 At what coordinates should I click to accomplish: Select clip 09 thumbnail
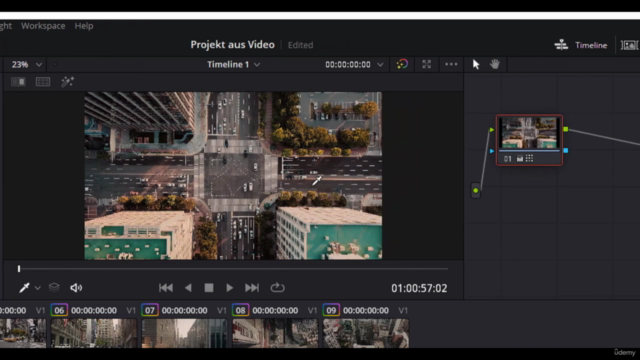tap(366, 333)
